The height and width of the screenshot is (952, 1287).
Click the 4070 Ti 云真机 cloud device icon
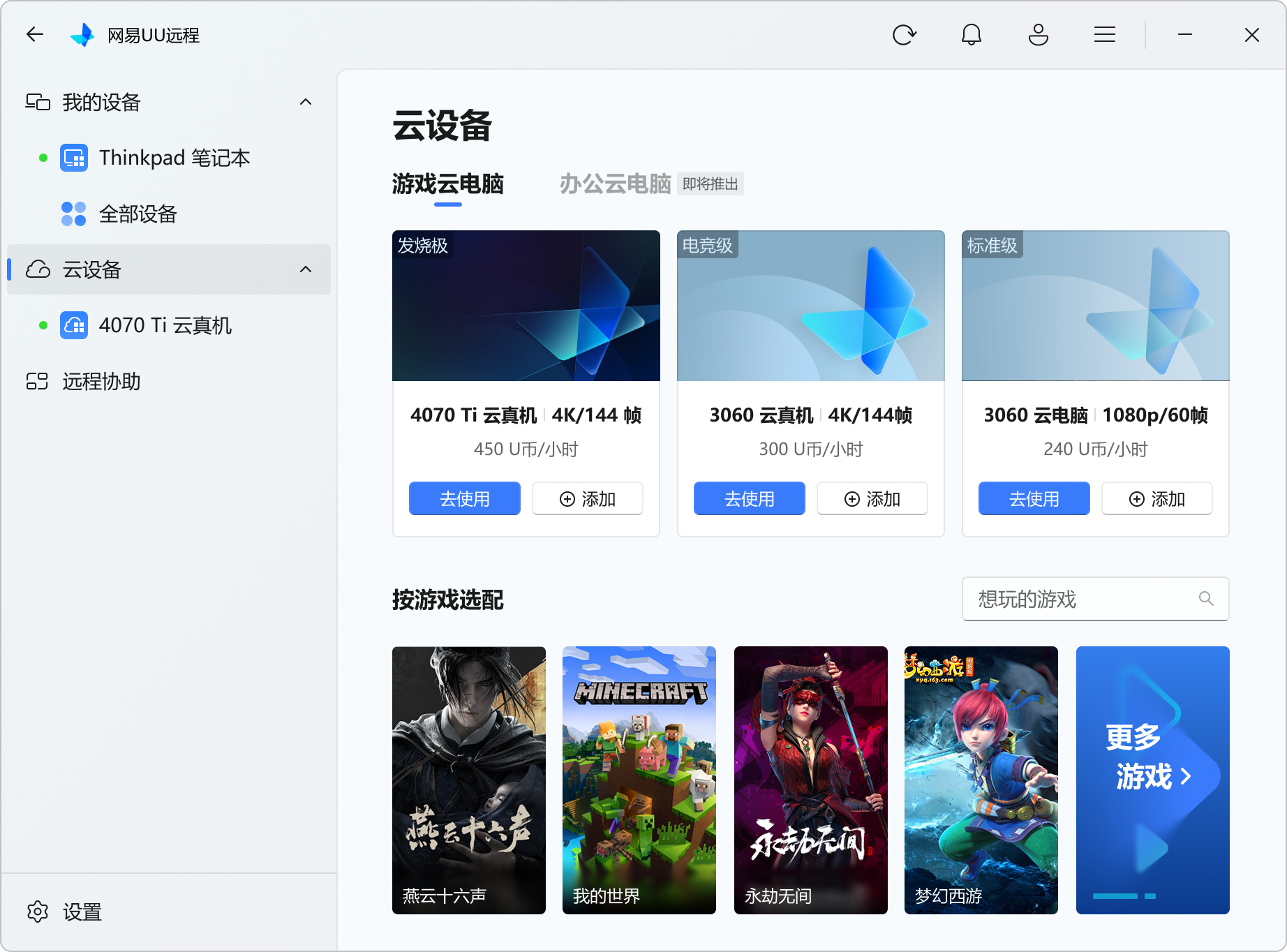(x=74, y=325)
